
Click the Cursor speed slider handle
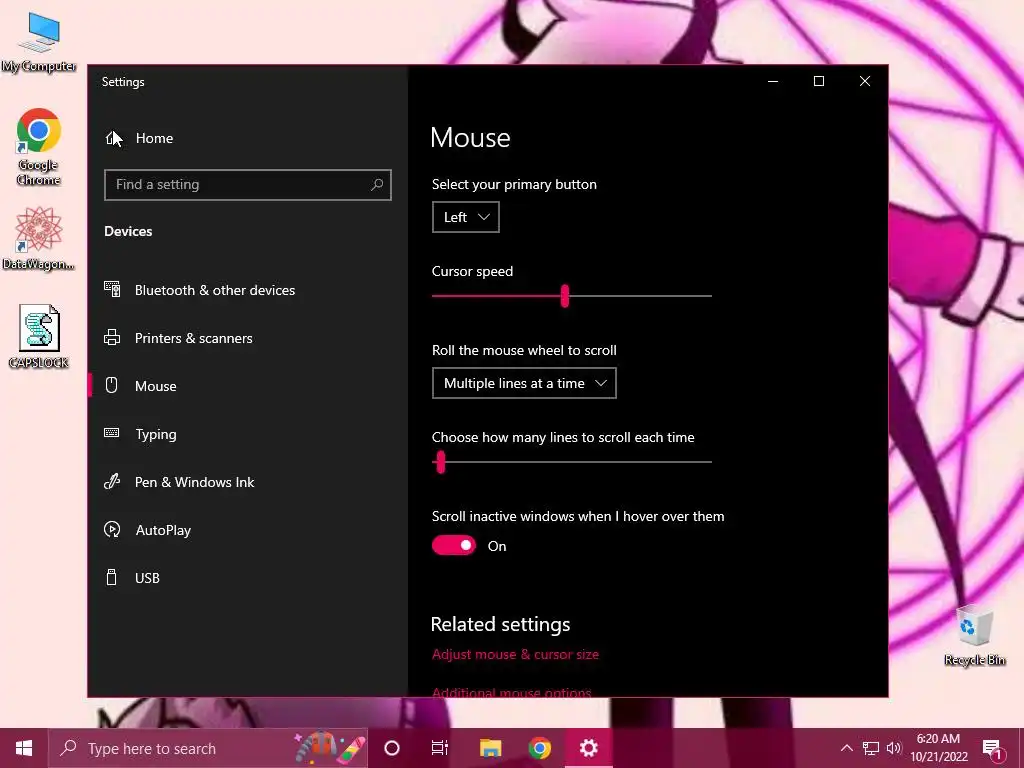(x=565, y=296)
